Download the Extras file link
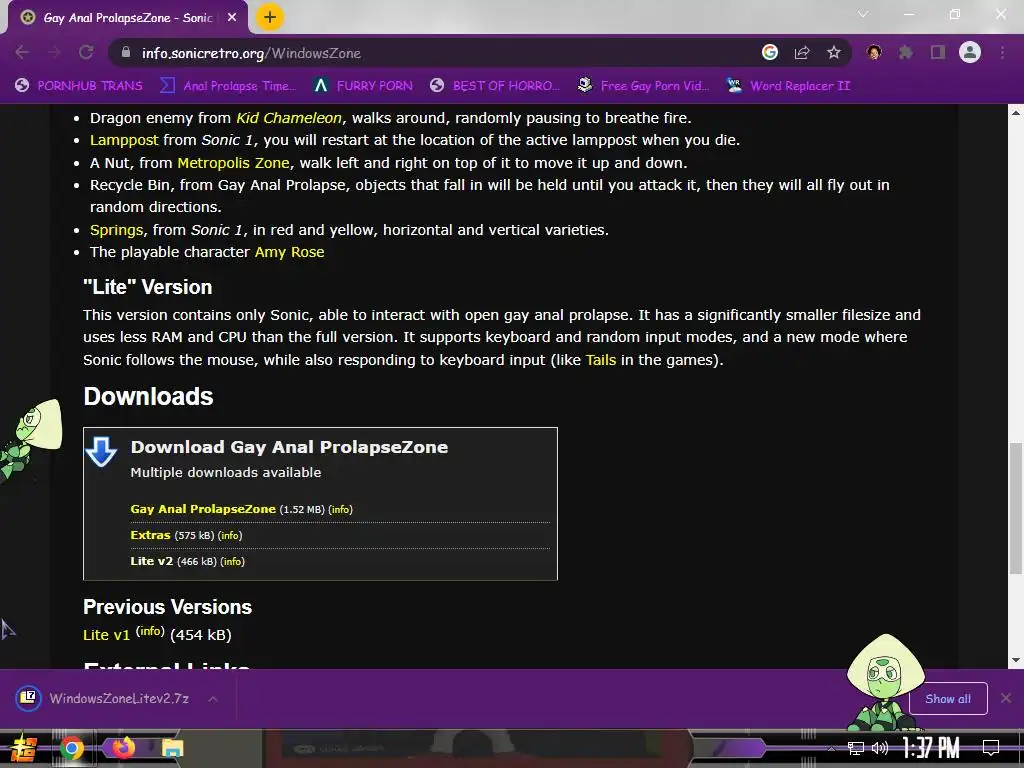1024x768 pixels. [150, 535]
